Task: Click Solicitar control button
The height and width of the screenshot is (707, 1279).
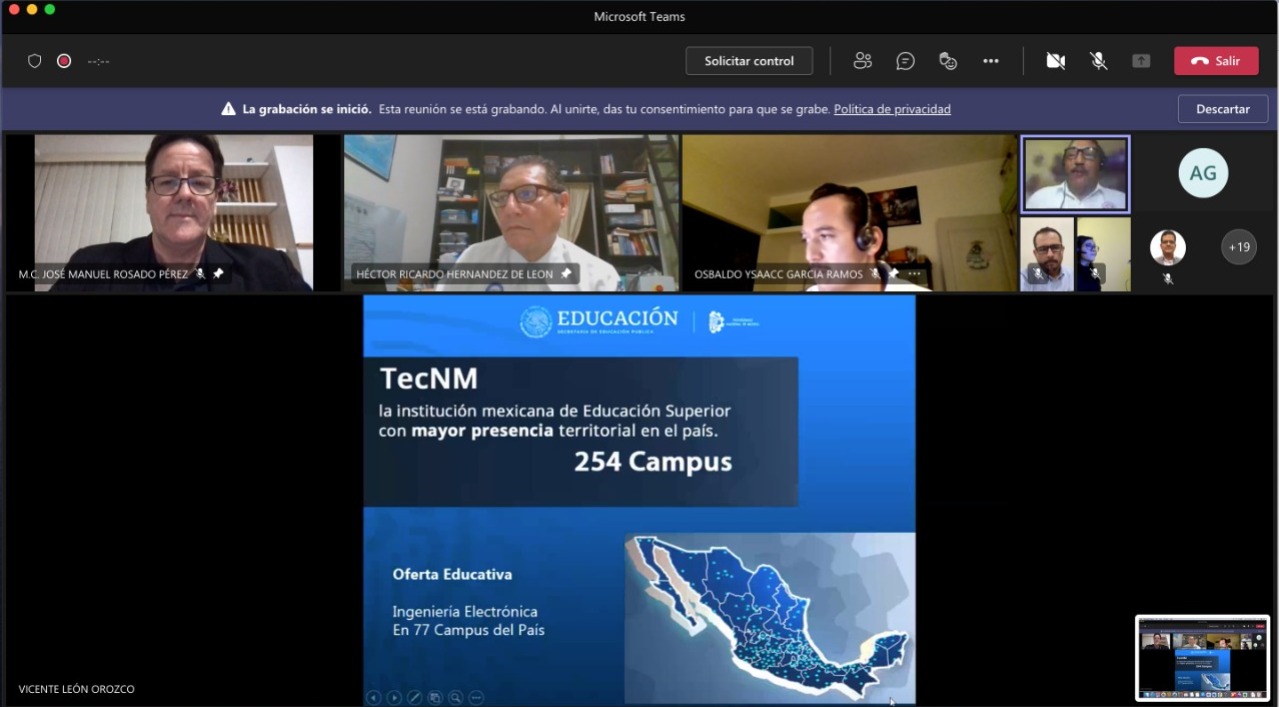Action: [749, 61]
